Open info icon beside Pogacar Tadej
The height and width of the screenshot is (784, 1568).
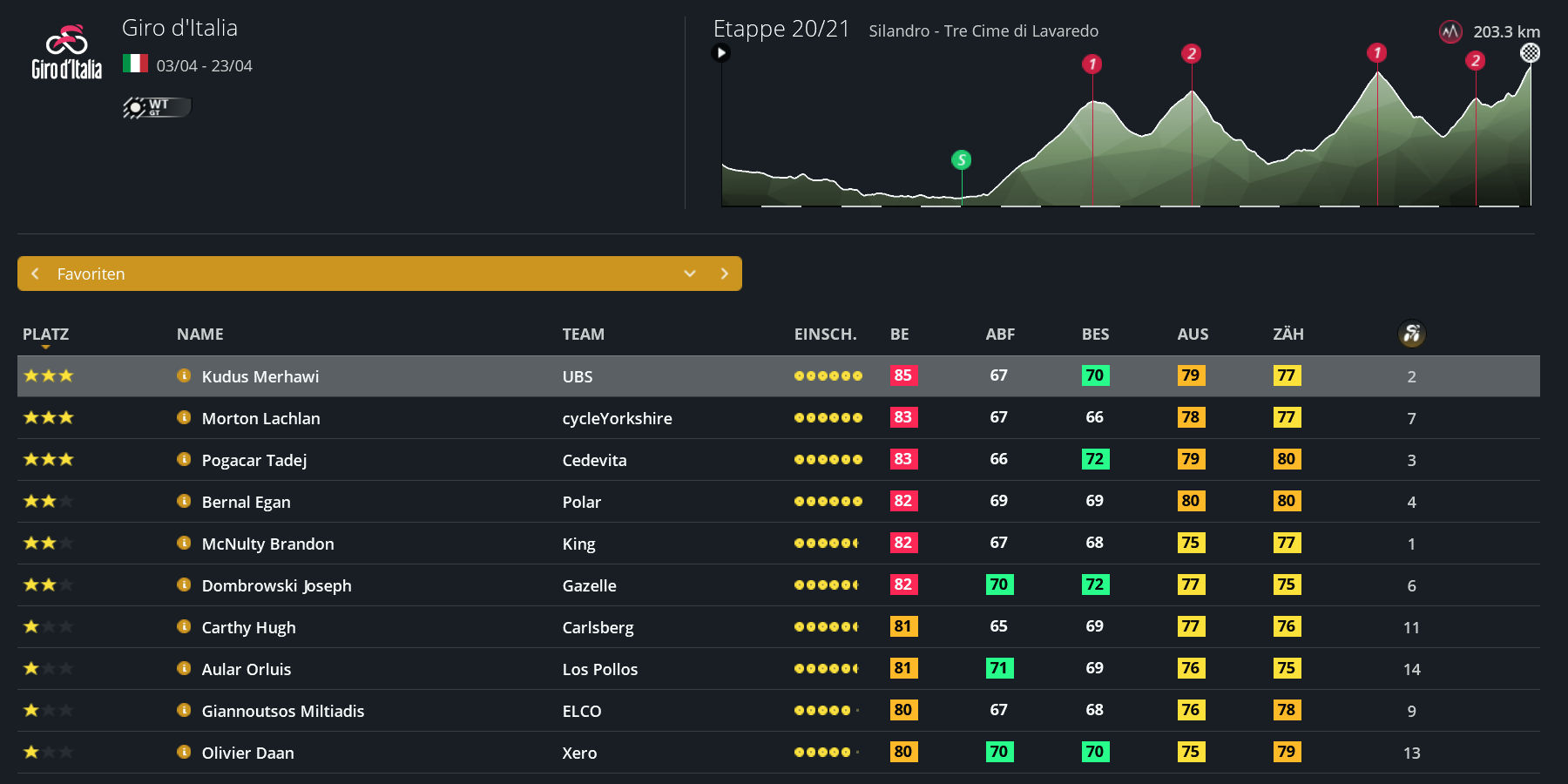pyautogui.click(x=184, y=460)
